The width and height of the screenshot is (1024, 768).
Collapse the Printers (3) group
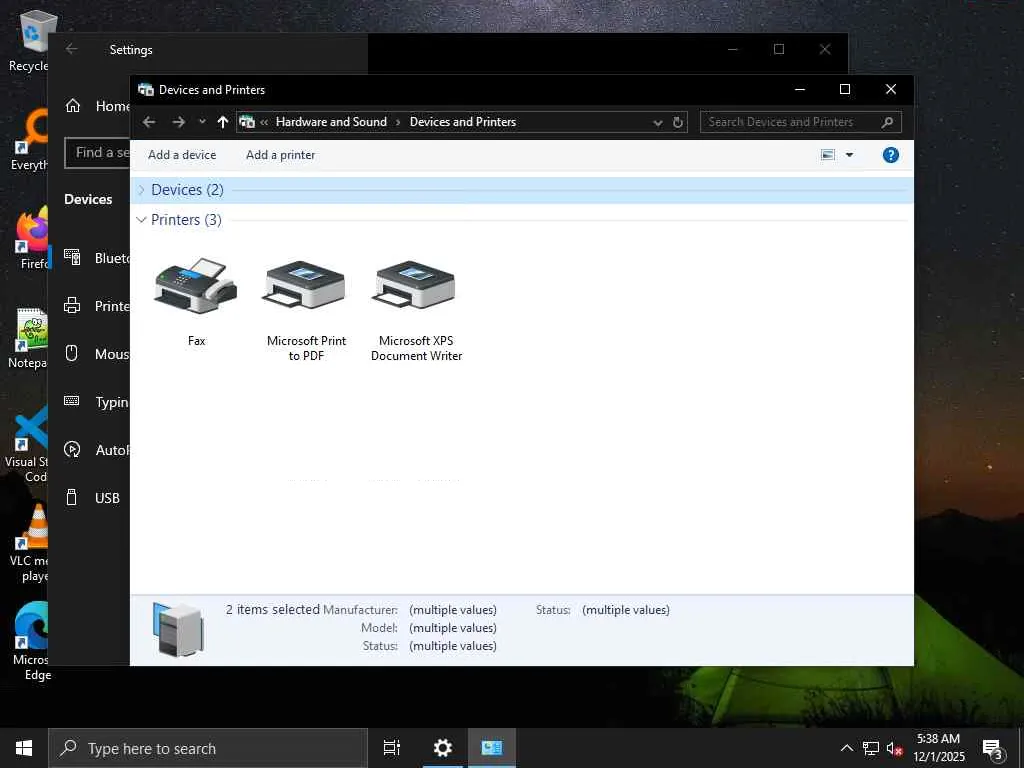coord(141,220)
